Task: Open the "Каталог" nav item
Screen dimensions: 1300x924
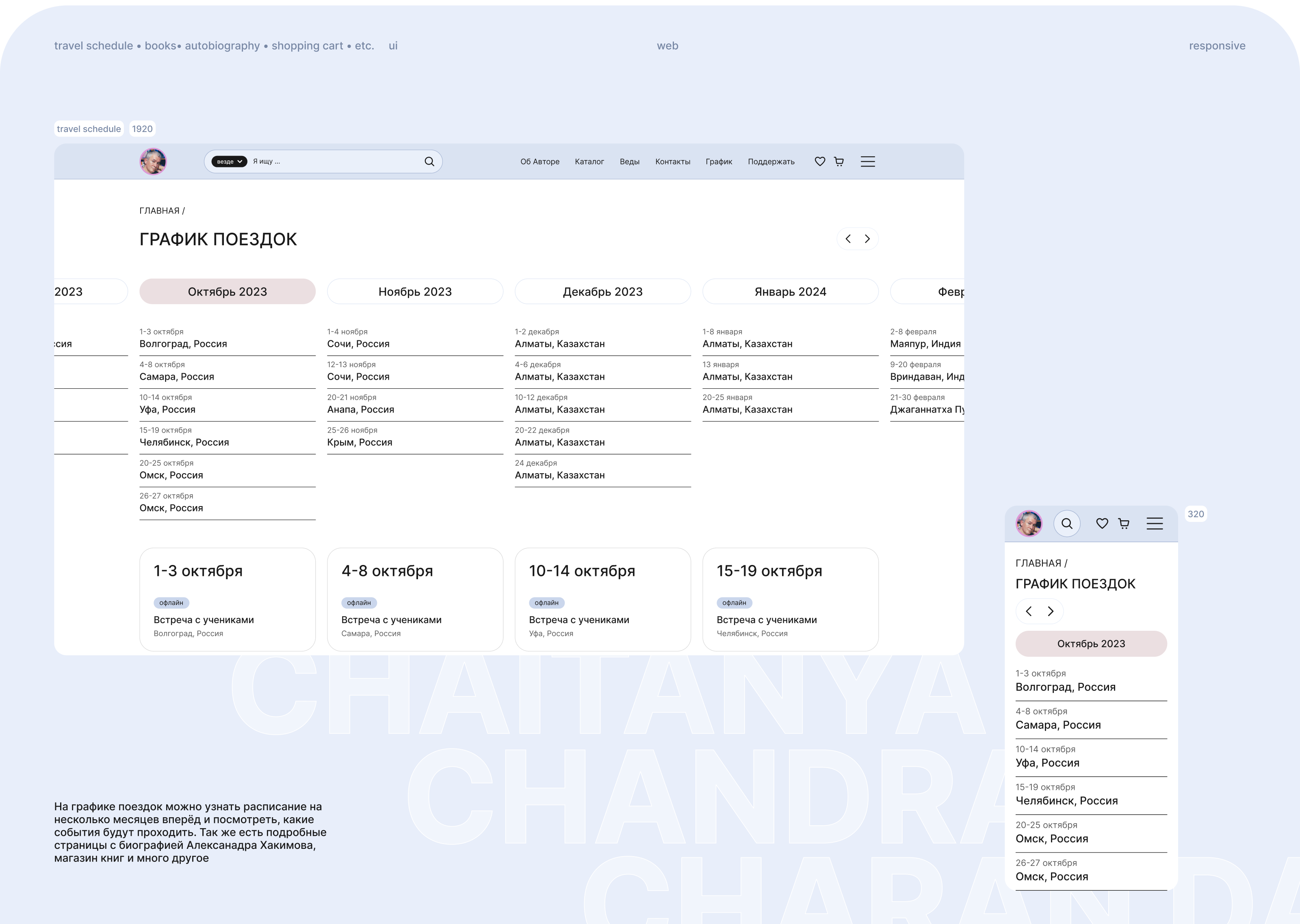Action: pos(589,162)
